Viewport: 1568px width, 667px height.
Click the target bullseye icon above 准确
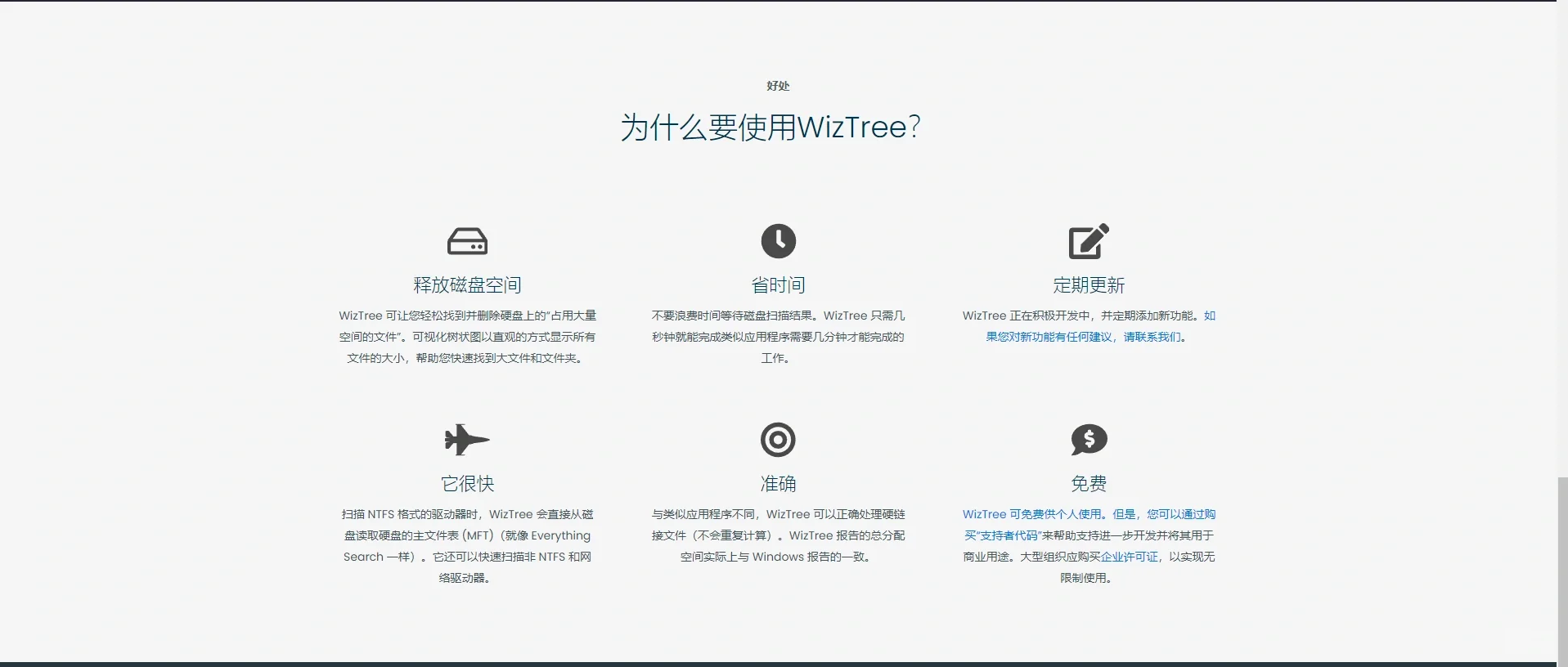click(778, 440)
